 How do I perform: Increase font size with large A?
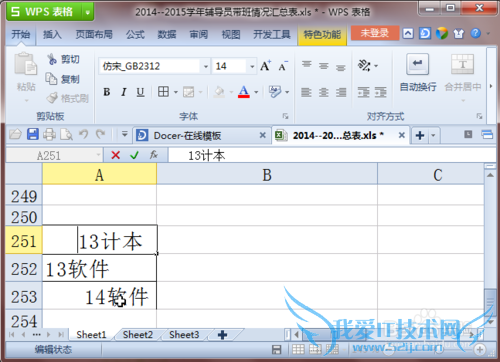click(x=266, y=66)
